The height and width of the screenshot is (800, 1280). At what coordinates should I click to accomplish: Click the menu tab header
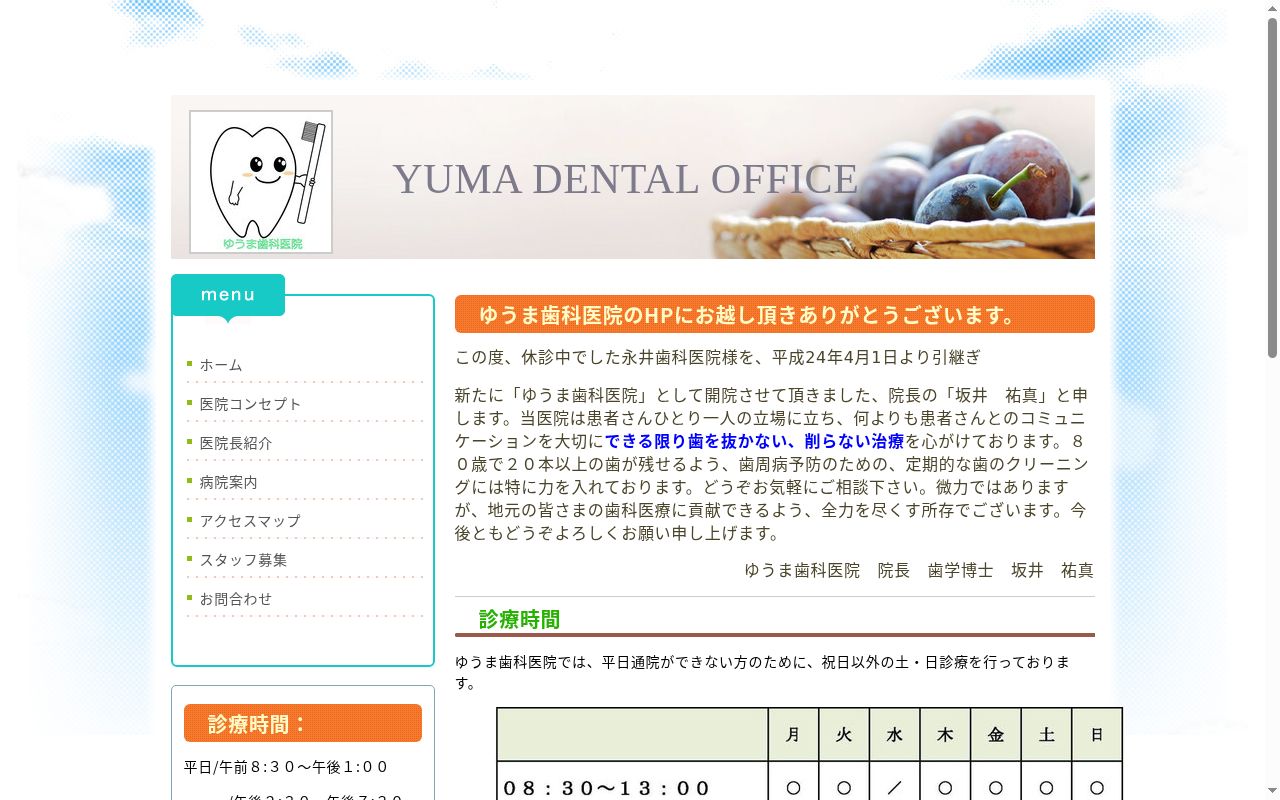228,295
